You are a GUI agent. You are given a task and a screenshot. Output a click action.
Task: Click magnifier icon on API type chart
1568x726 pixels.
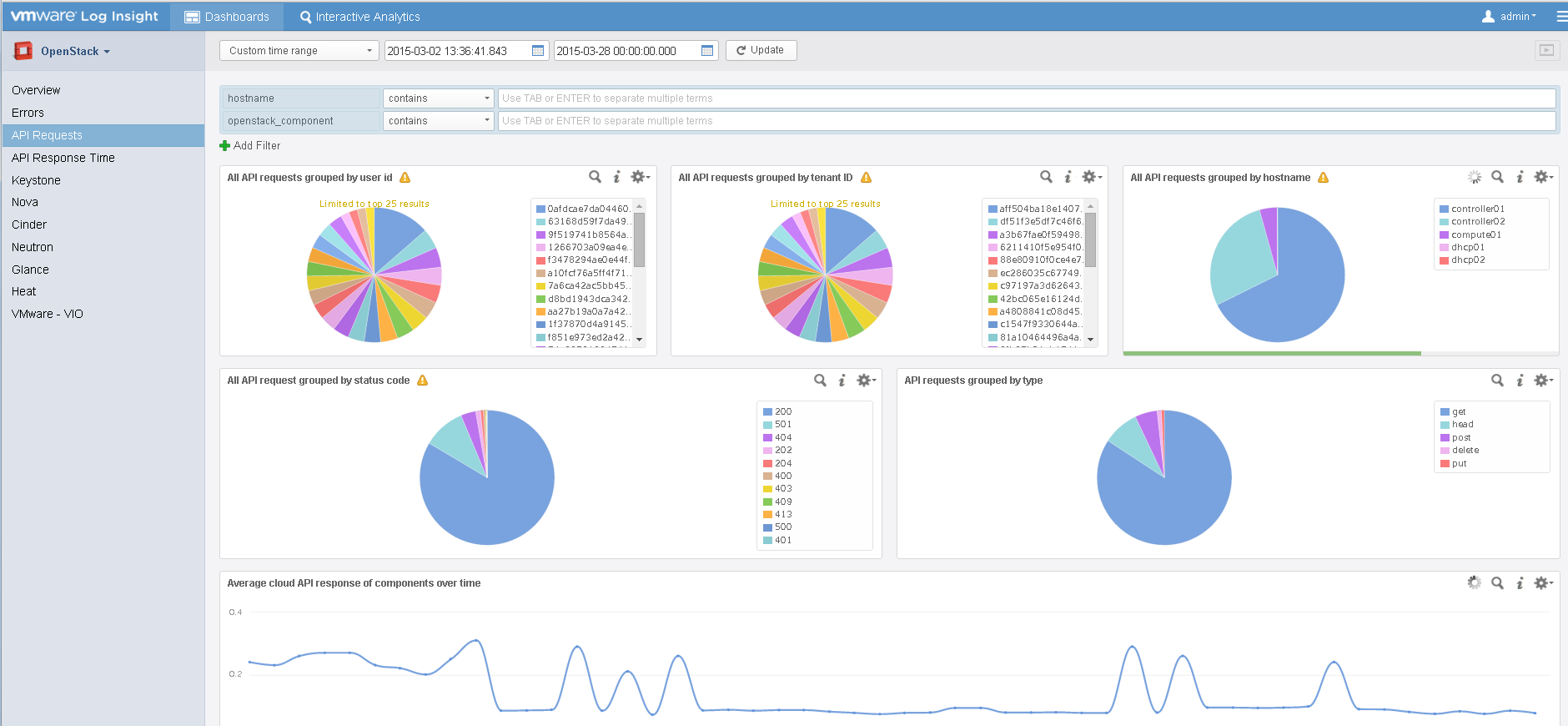click(1497, 381)
